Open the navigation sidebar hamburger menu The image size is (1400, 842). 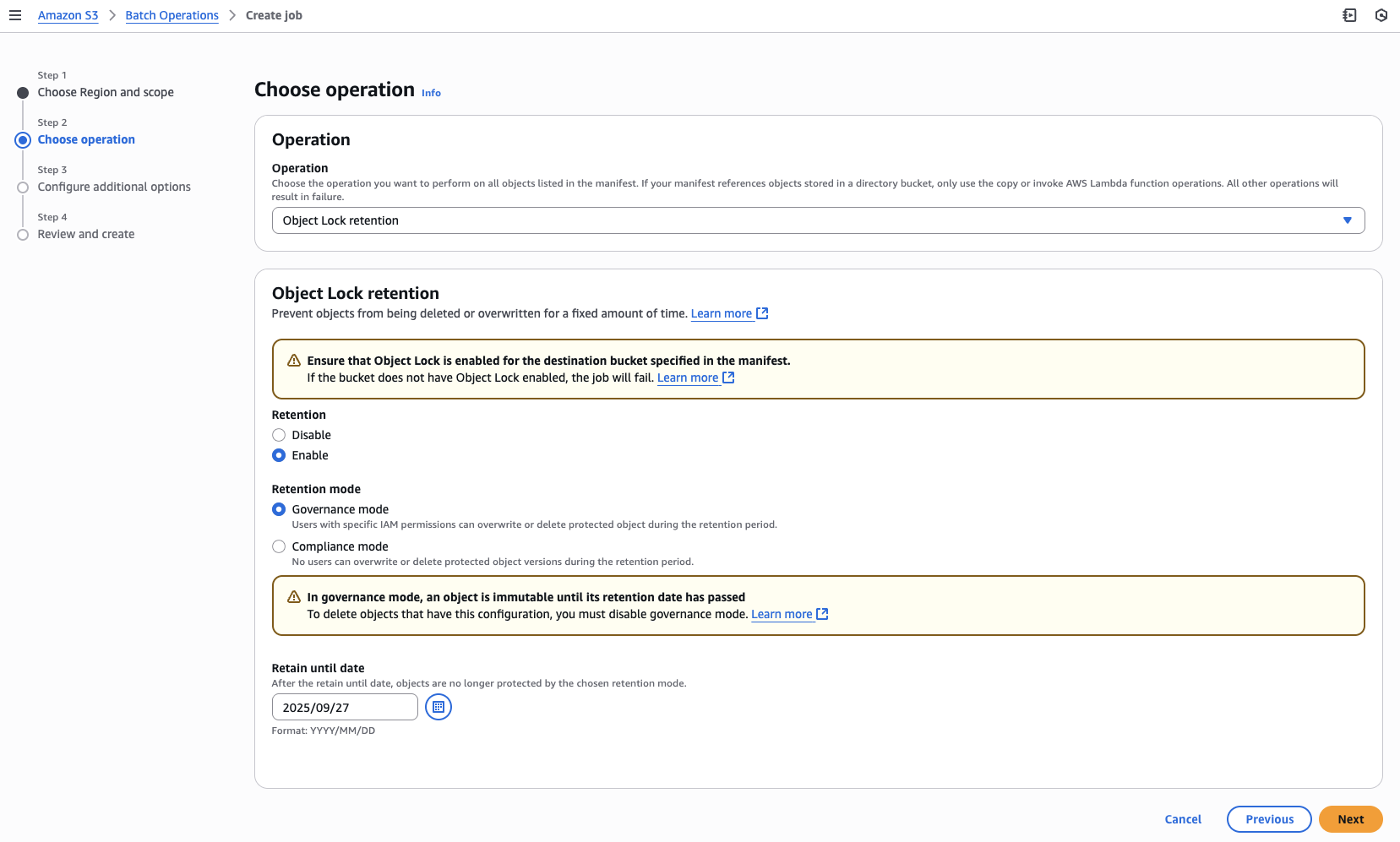(x=15, y=14)
